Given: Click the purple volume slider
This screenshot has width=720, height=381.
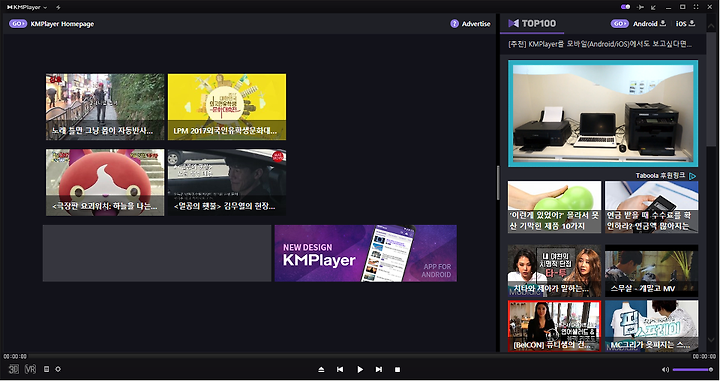Looking at the screenshot, I should 692,370.
